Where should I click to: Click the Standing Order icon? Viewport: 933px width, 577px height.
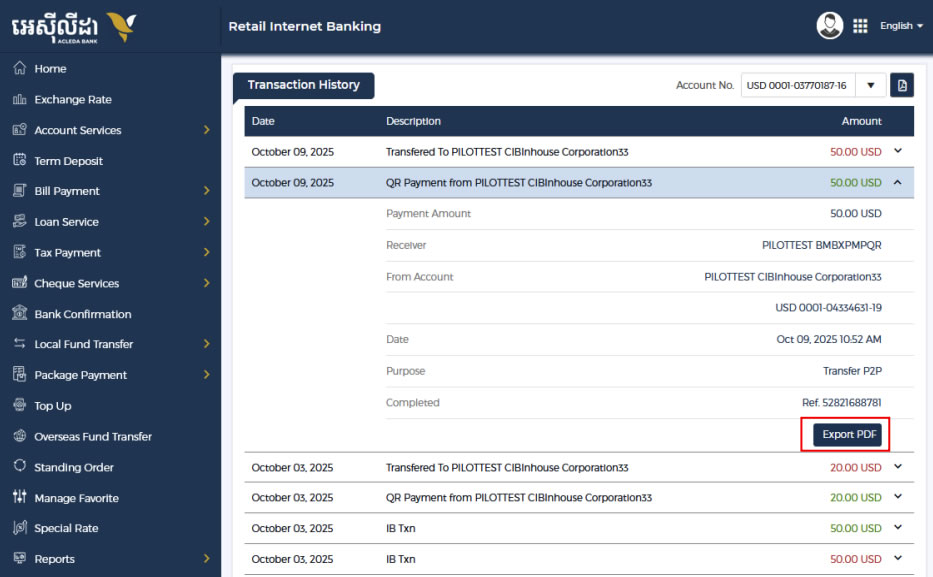pyautogui.click(x=19, y=467)
